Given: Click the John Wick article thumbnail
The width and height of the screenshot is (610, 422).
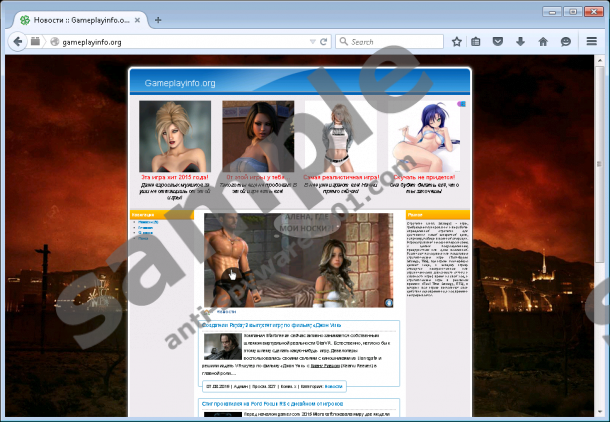Looking at the screenshot, I should coord(222,346).
